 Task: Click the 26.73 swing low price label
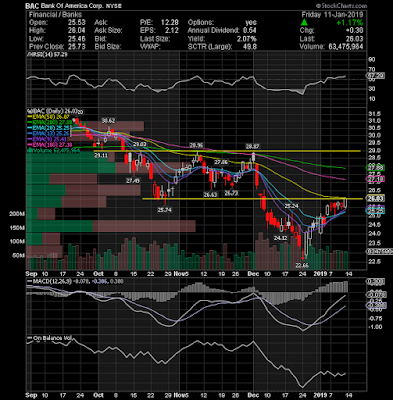(x=231, y=193)
